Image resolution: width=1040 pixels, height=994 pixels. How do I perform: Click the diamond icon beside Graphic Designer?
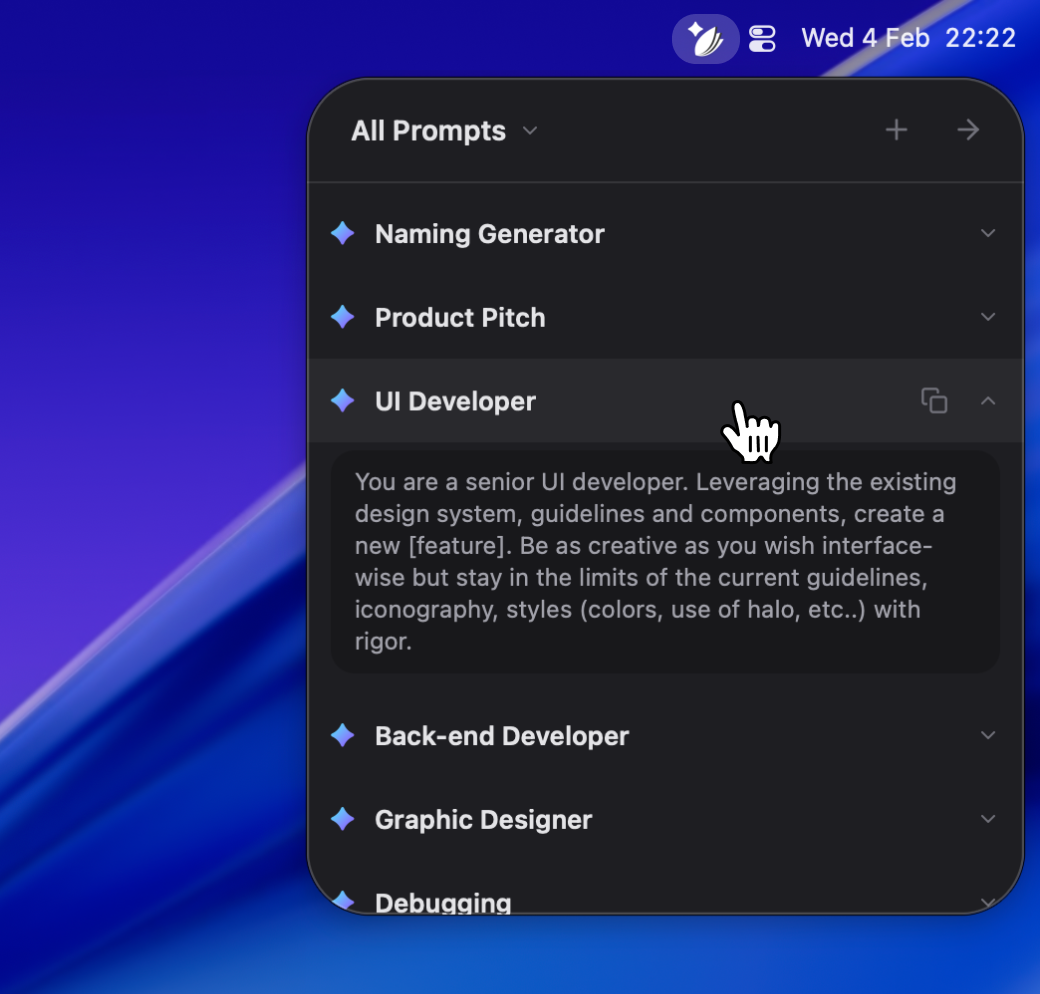[x=342, y=819]
